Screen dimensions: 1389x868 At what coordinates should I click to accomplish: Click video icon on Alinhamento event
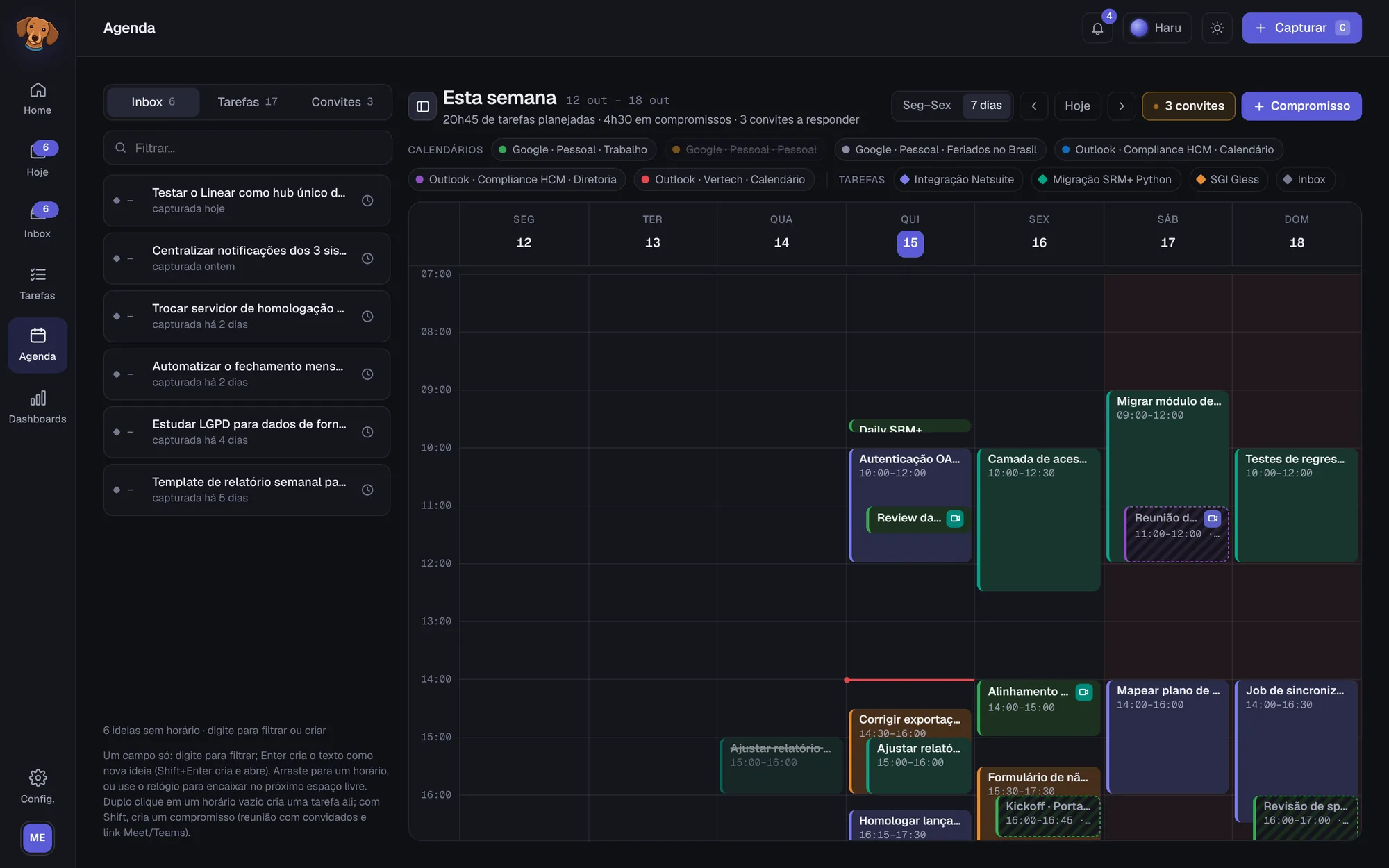pyautogui.click(x=1083, y=692)
